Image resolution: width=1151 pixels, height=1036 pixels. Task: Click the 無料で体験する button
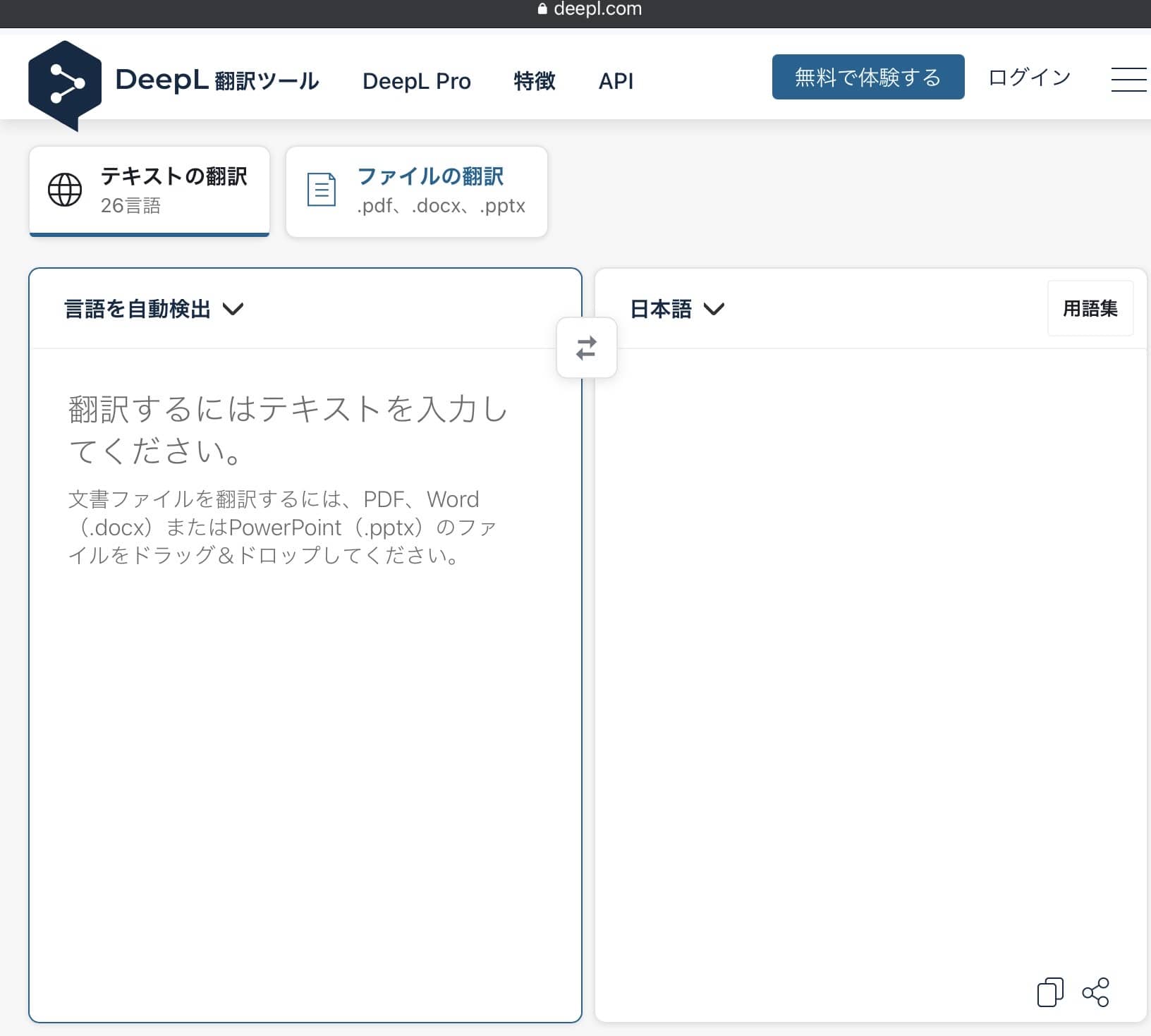click(868, 77)
